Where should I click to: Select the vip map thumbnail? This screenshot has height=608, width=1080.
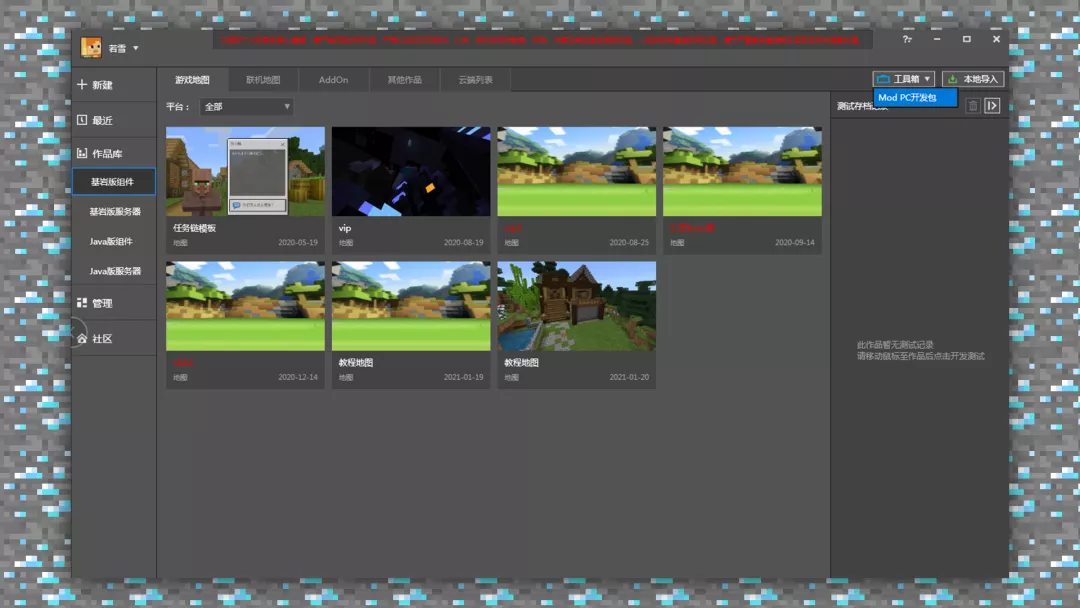click(x=411, y=171)
